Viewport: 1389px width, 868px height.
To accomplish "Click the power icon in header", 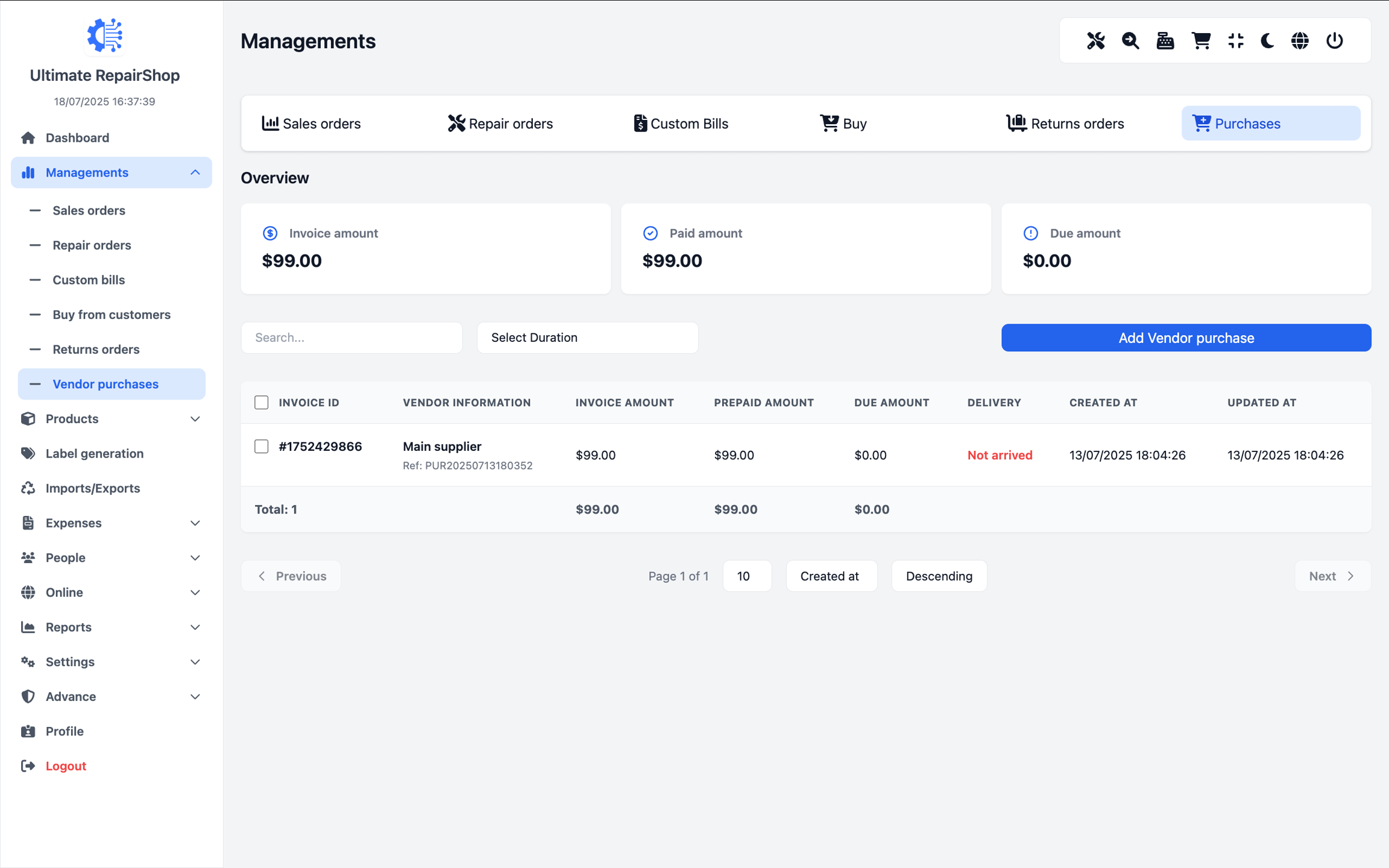I will point(1334,41).
